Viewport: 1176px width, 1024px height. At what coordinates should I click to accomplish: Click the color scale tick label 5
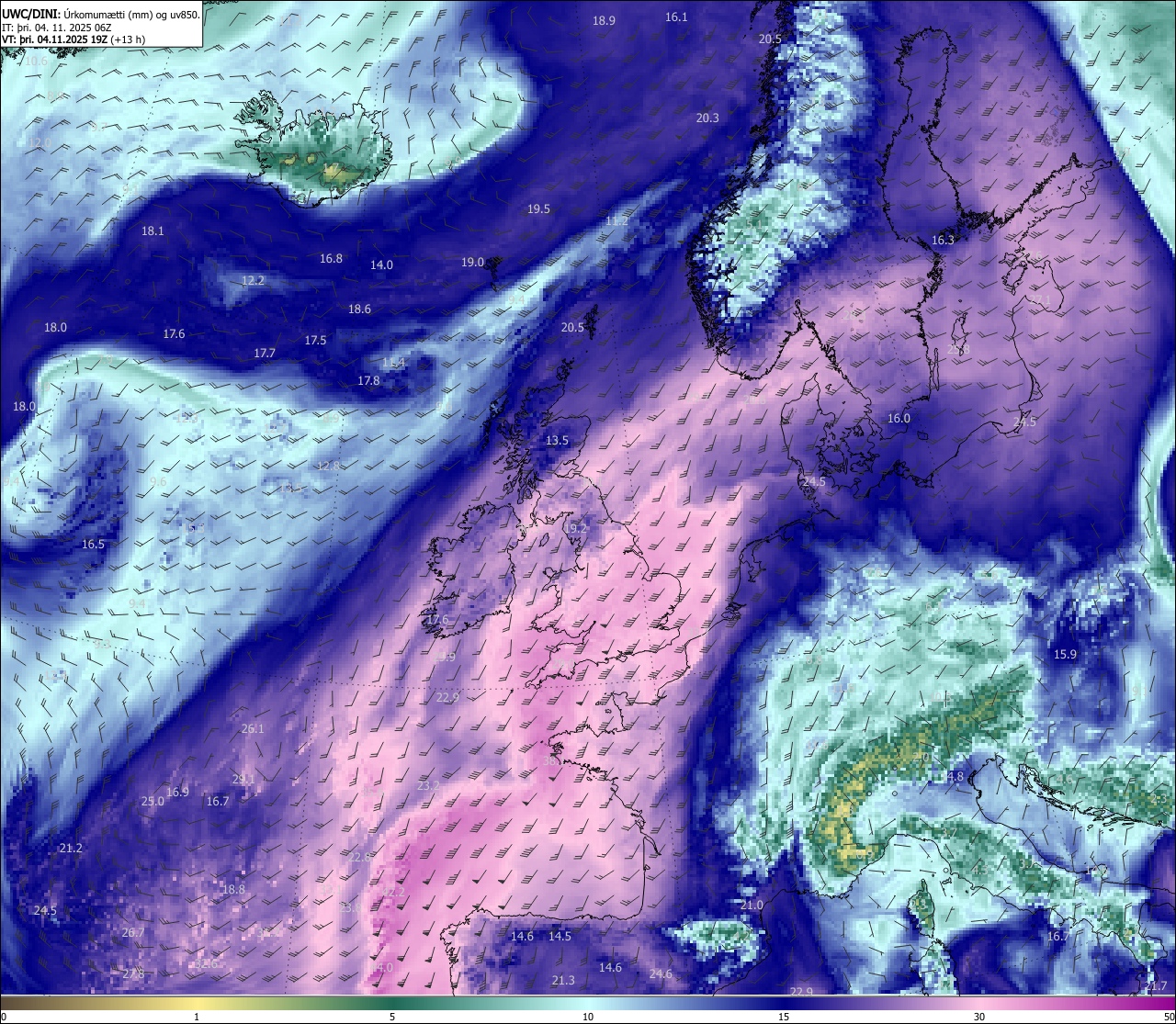[392, 1017]
